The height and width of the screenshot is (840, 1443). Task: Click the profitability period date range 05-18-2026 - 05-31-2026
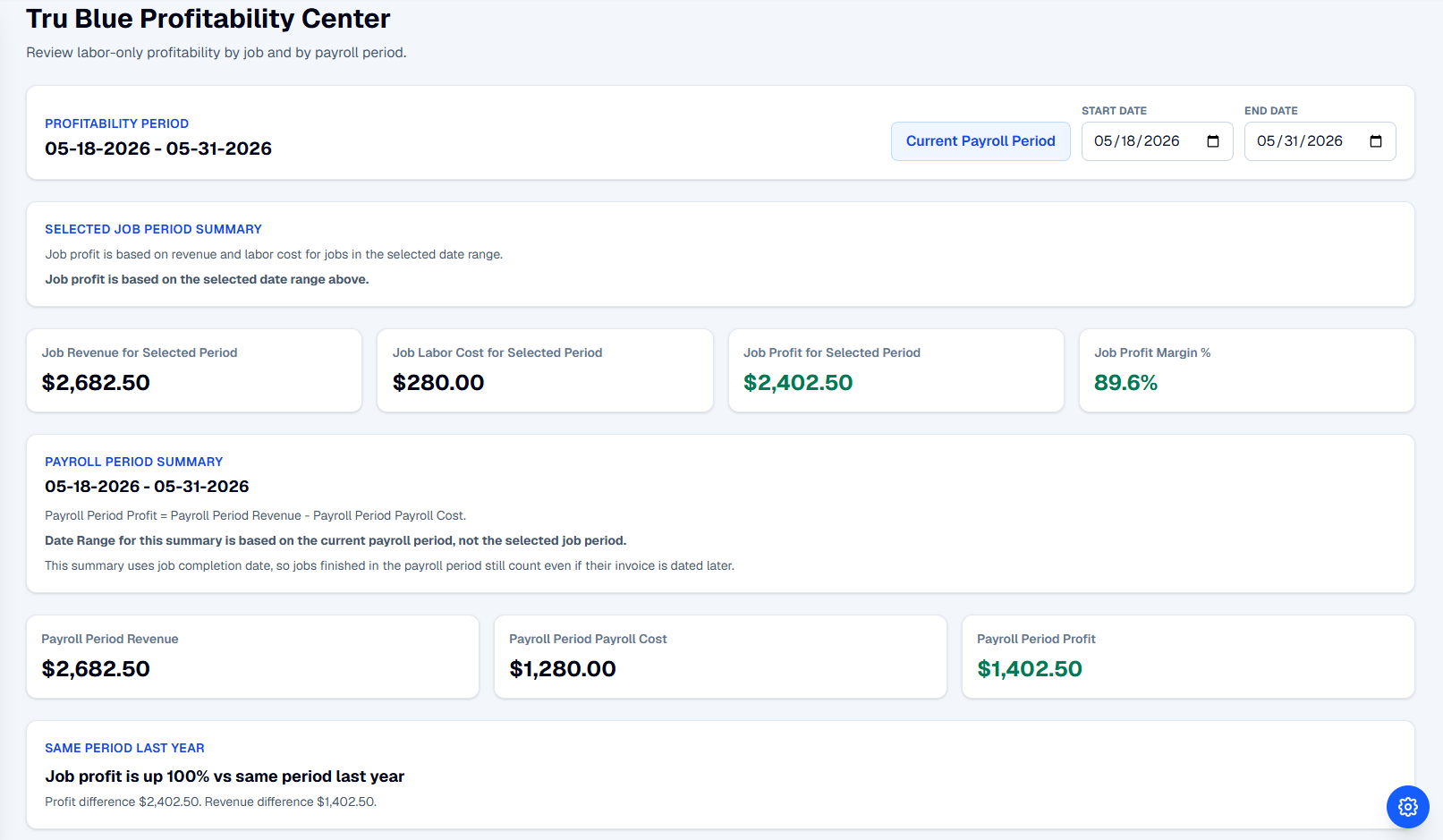click(158, 148)
